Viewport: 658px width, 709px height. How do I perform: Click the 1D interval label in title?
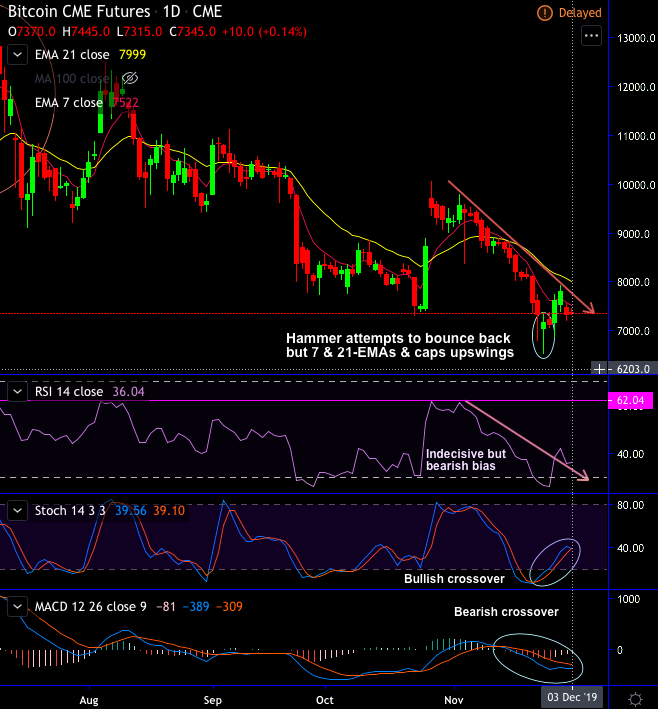point(171,11)
